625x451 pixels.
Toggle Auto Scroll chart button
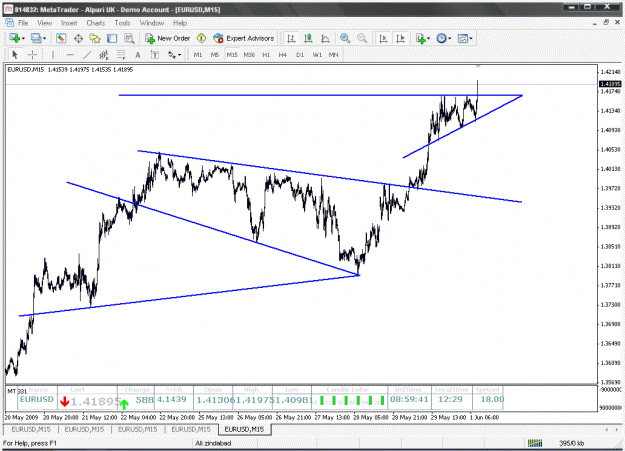pyautogui.click(x=383, y=38)
